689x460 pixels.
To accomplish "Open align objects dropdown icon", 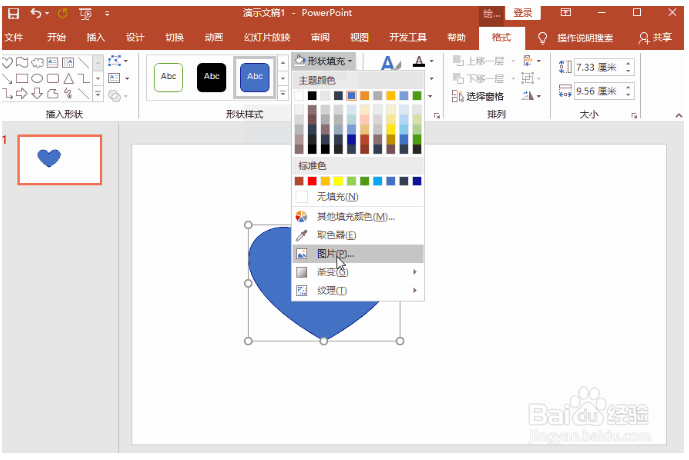I will coord(532,61).
